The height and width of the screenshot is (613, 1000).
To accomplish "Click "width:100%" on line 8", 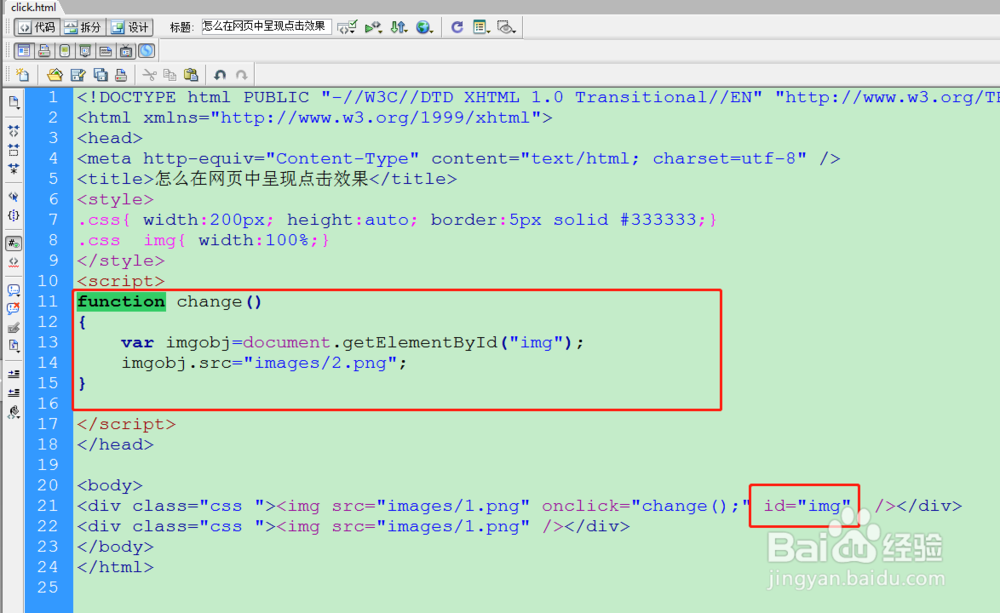I will [x=254, y=240].
